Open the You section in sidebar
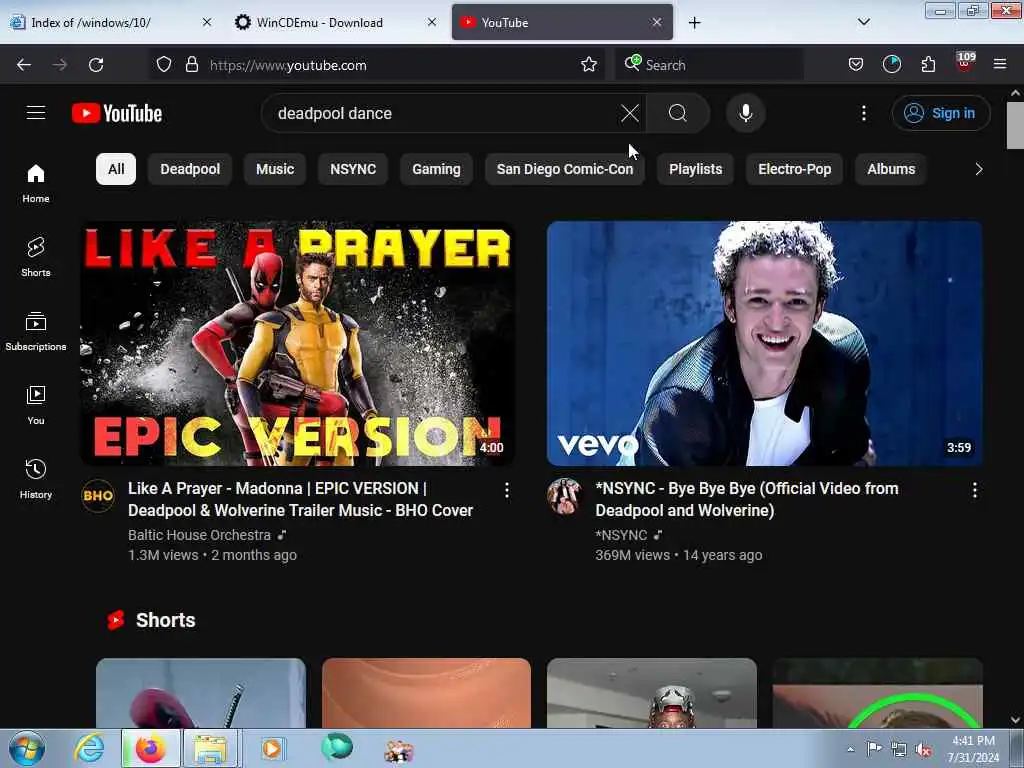This screenshot has height=768, width=1024. [36, 405]
